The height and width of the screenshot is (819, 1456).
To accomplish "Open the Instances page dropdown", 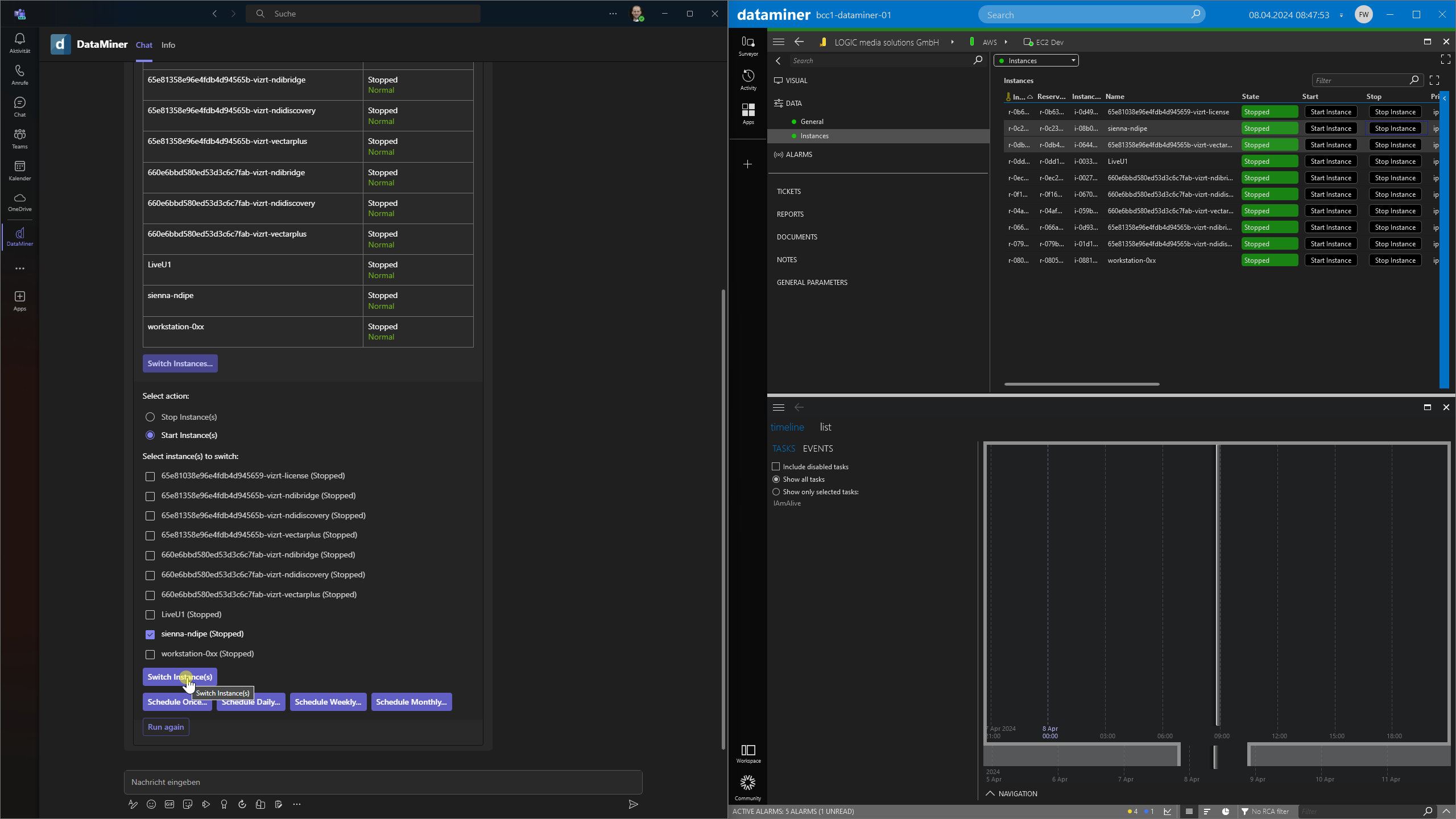I will (x=1036, y=61).
